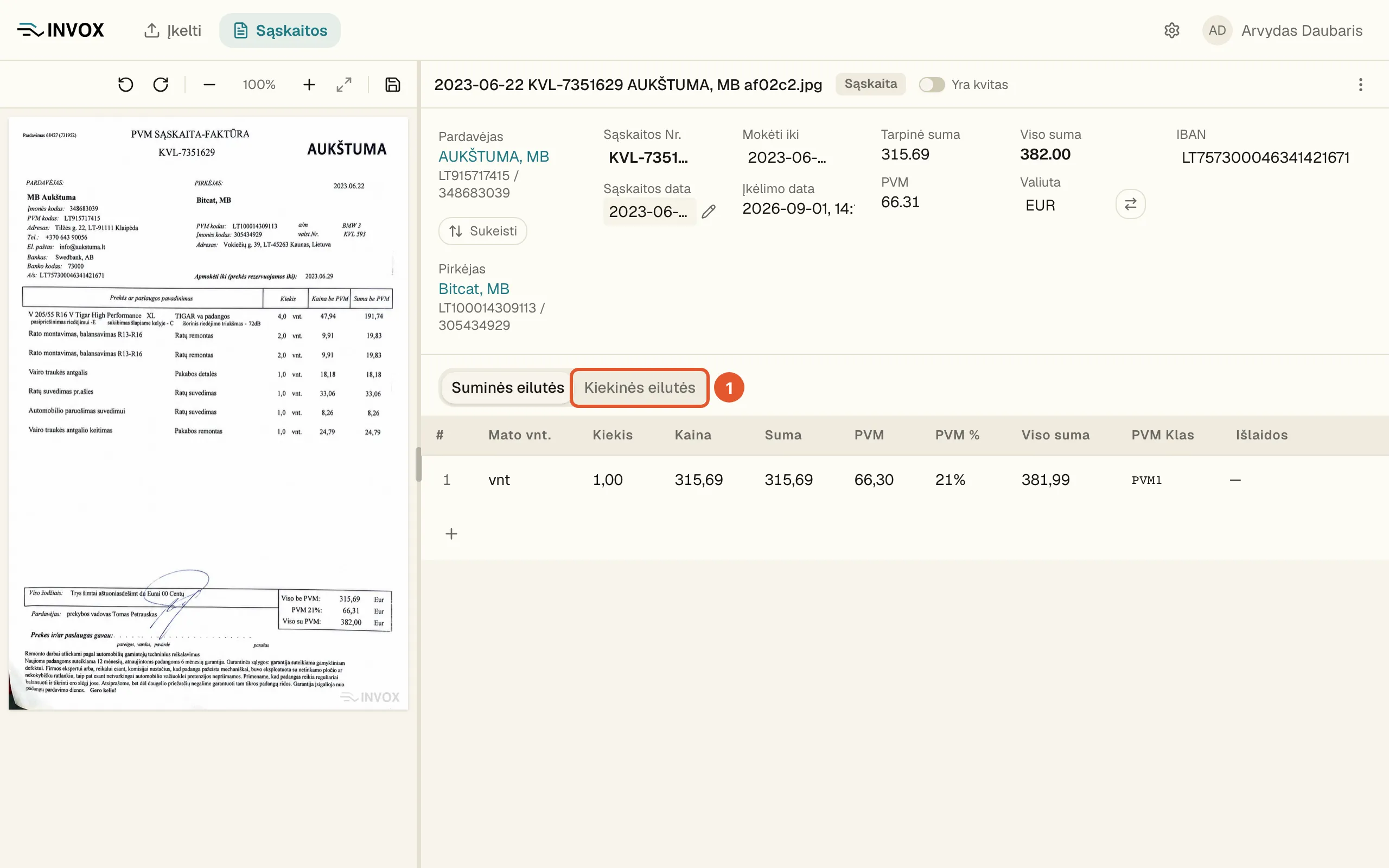Rotate document clockwise
The width and height of the screenshot is (1389, 868).
[x=161, y=85]
